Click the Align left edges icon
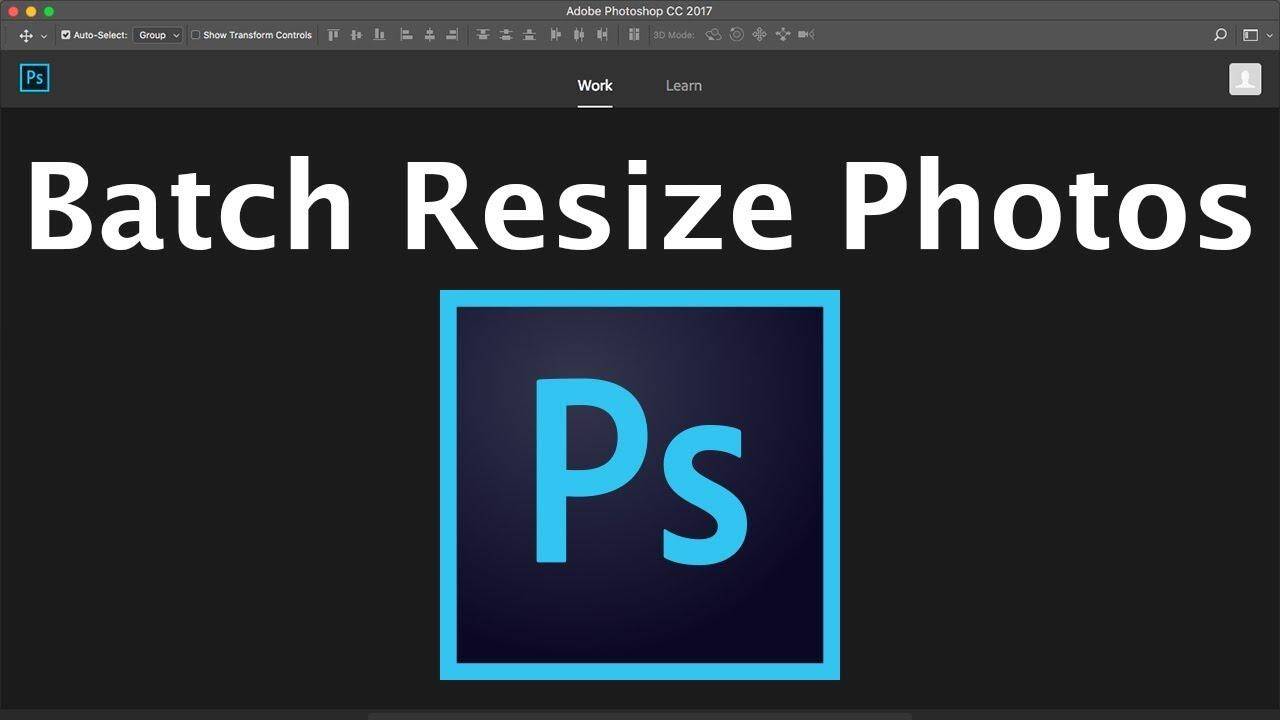Viewport: 1280px width, 720px height. [406, 34]
